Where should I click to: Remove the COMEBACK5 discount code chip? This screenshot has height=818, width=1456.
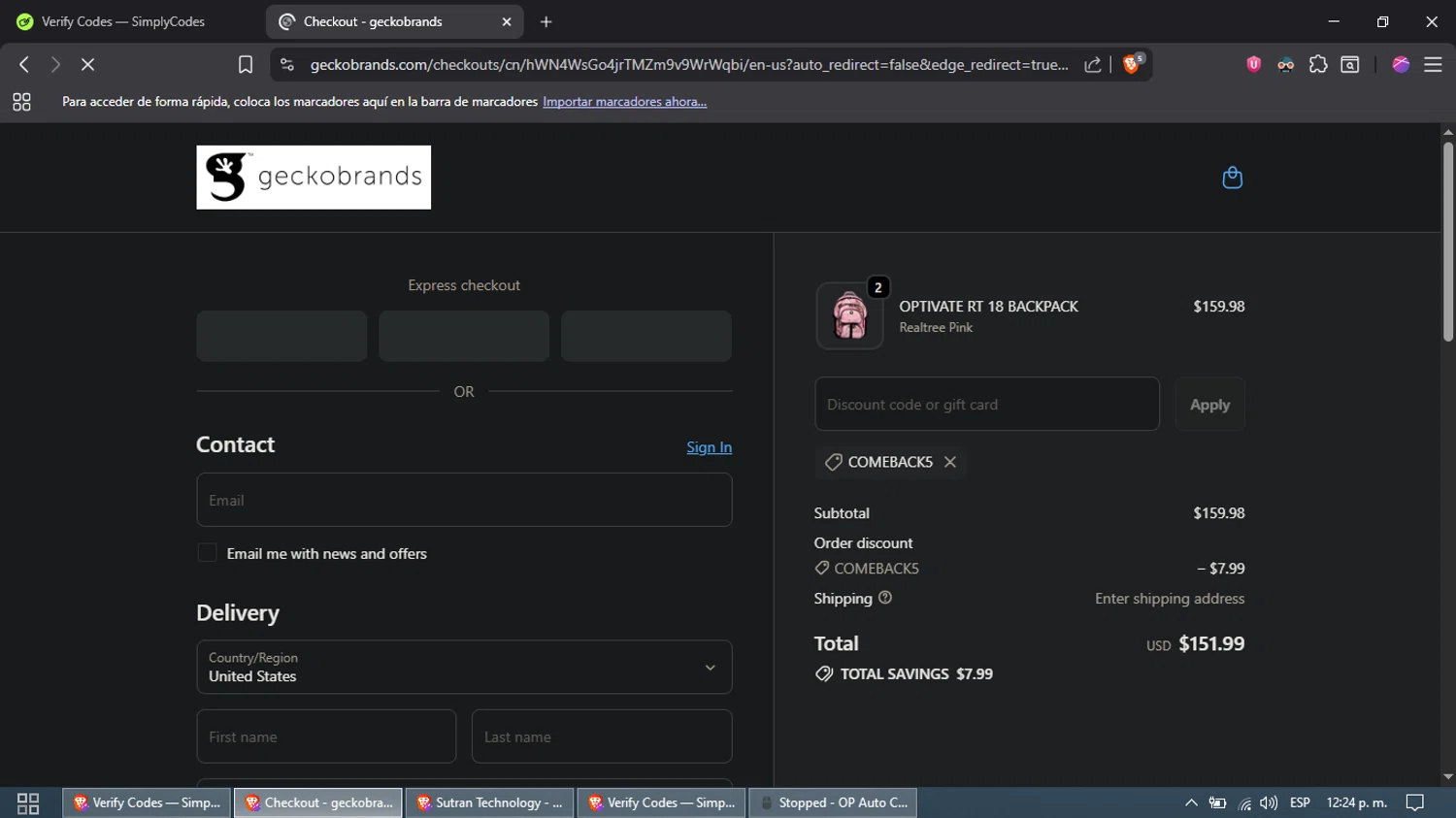[x=950, y=462]
